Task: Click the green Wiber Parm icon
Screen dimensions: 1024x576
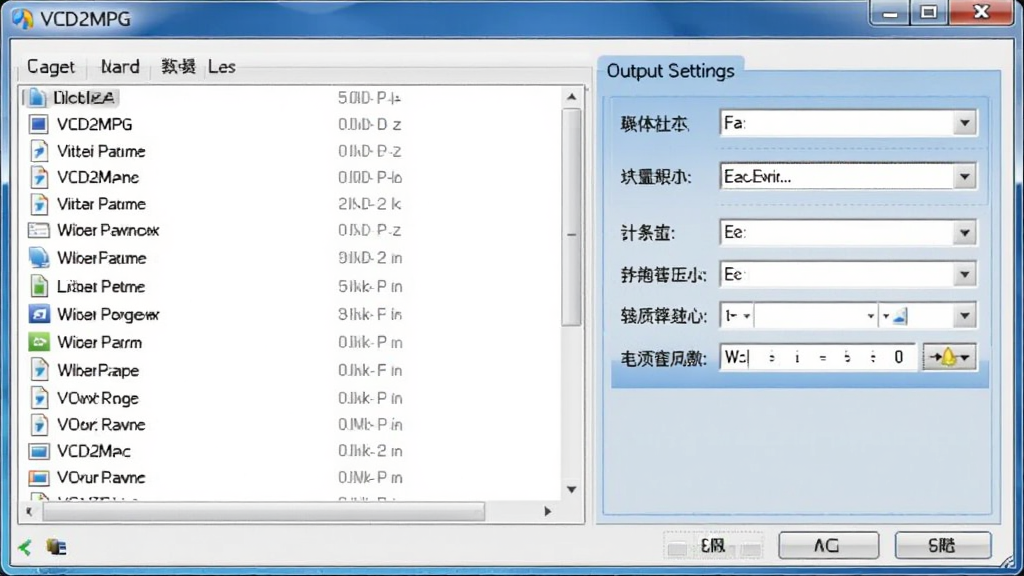Action: tap(39, 342)
